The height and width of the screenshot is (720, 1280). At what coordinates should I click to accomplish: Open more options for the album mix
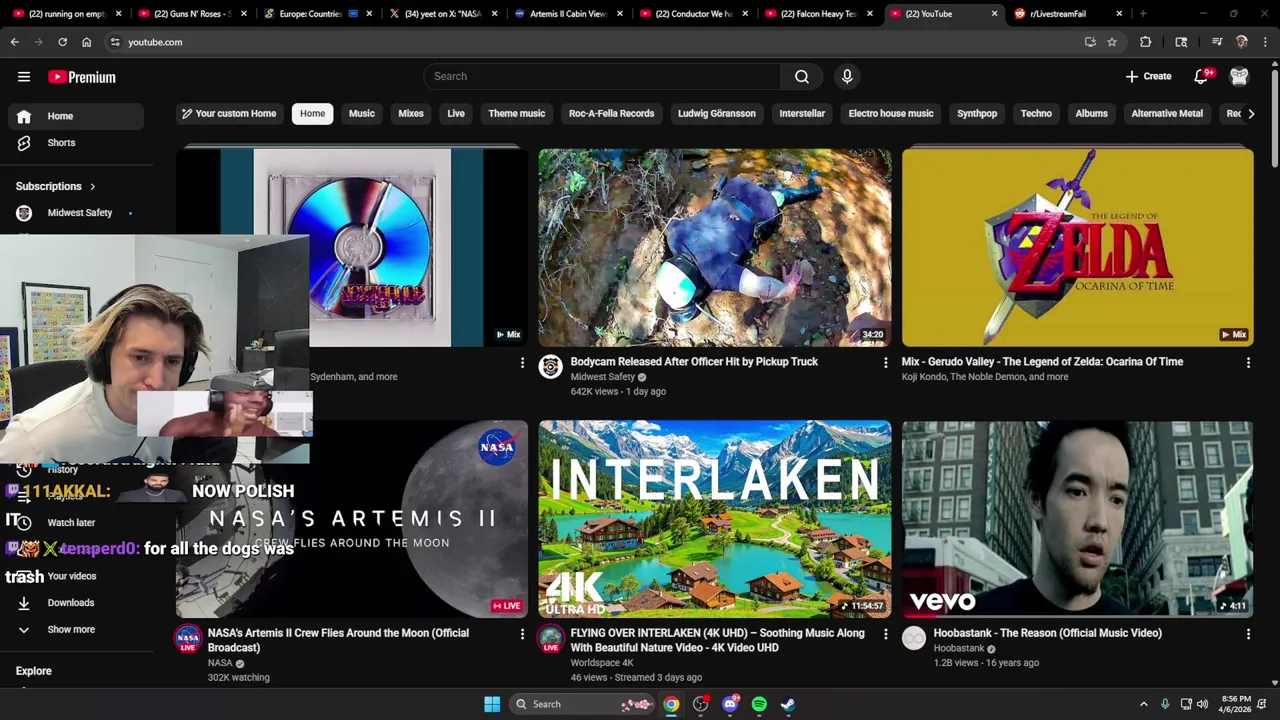click(522, 363)
